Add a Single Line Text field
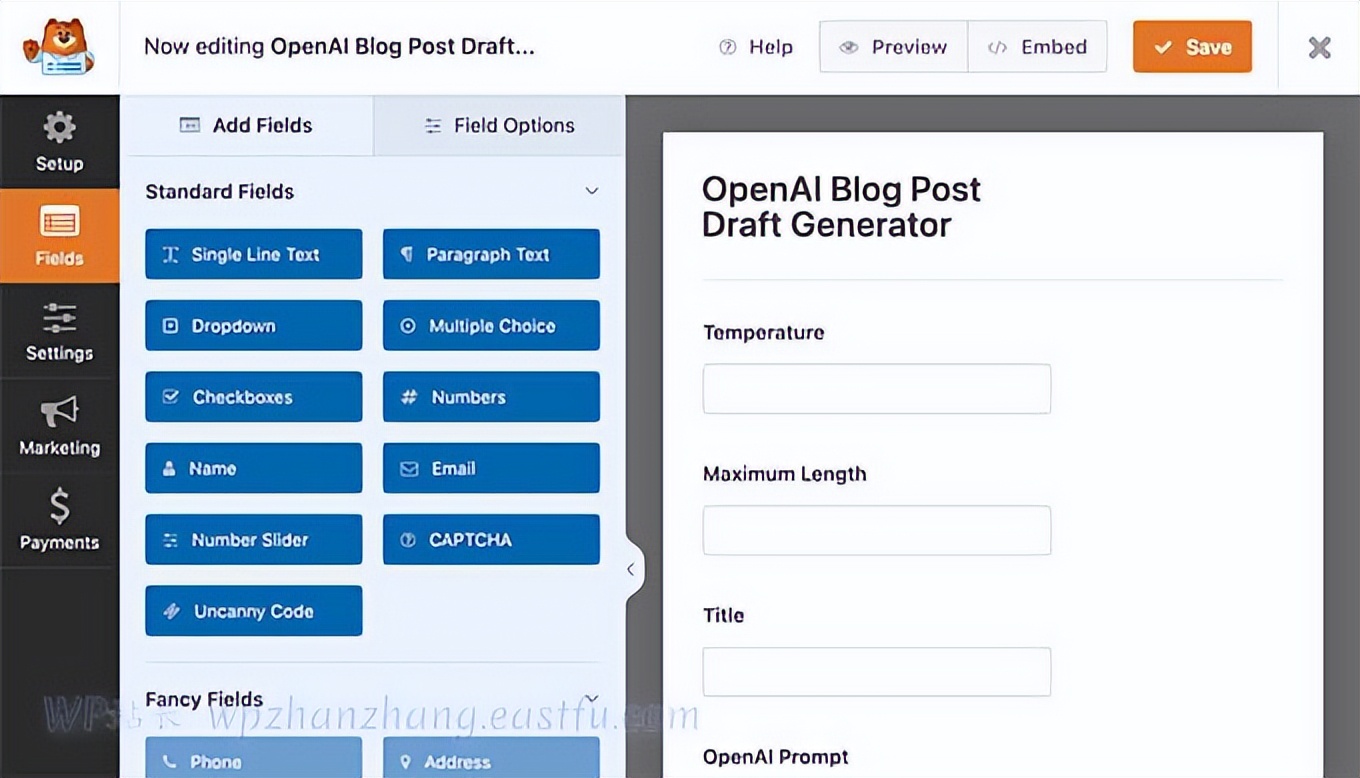This screenshot has width=1360, height=778. click(x=254, y=254)
